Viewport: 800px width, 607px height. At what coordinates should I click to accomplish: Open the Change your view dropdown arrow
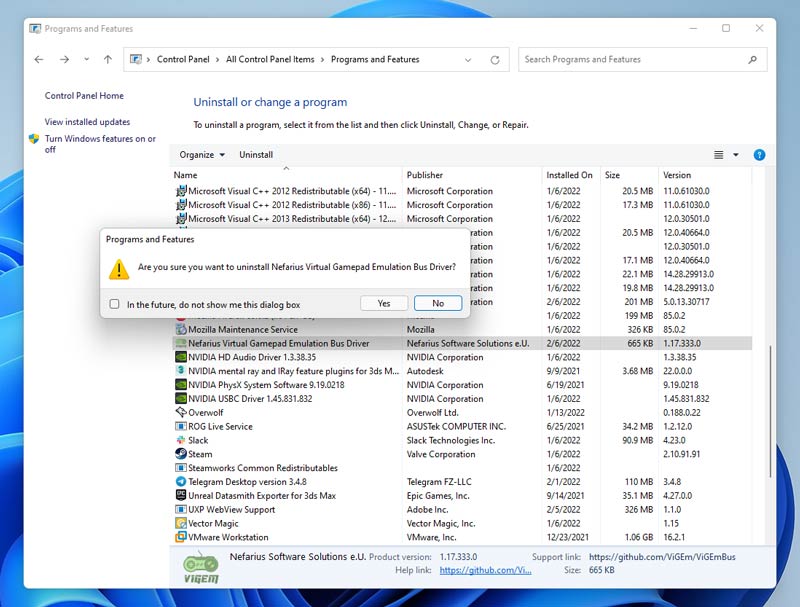tap(733, 155)
